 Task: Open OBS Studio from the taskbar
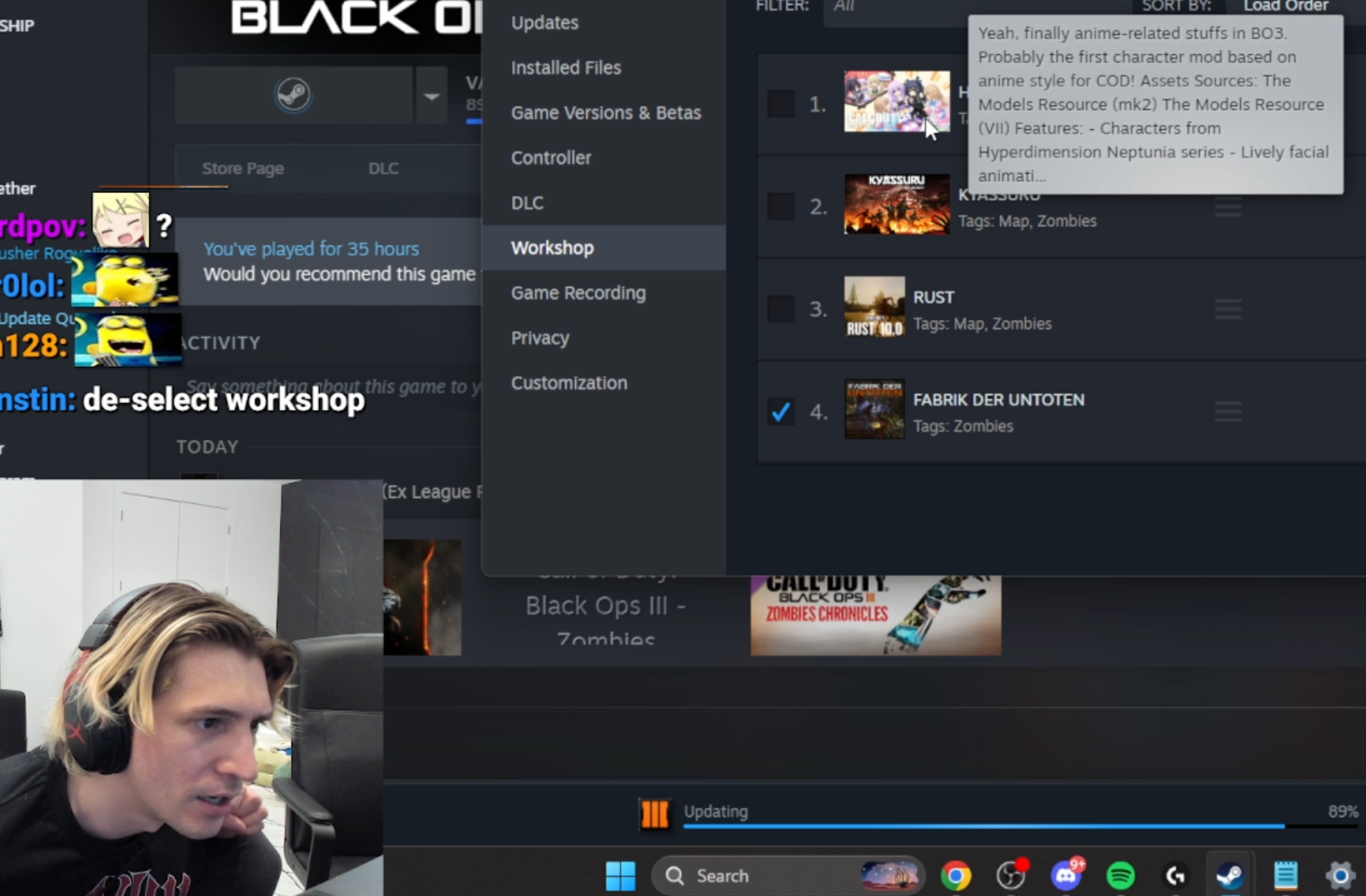1011,876
